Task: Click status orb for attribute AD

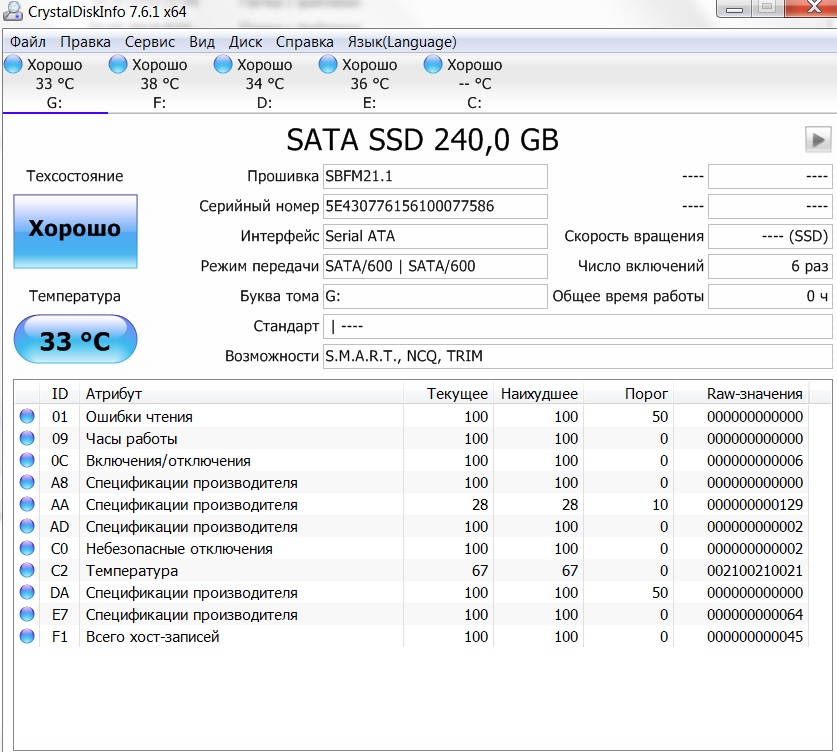Action: click(27, 526)
